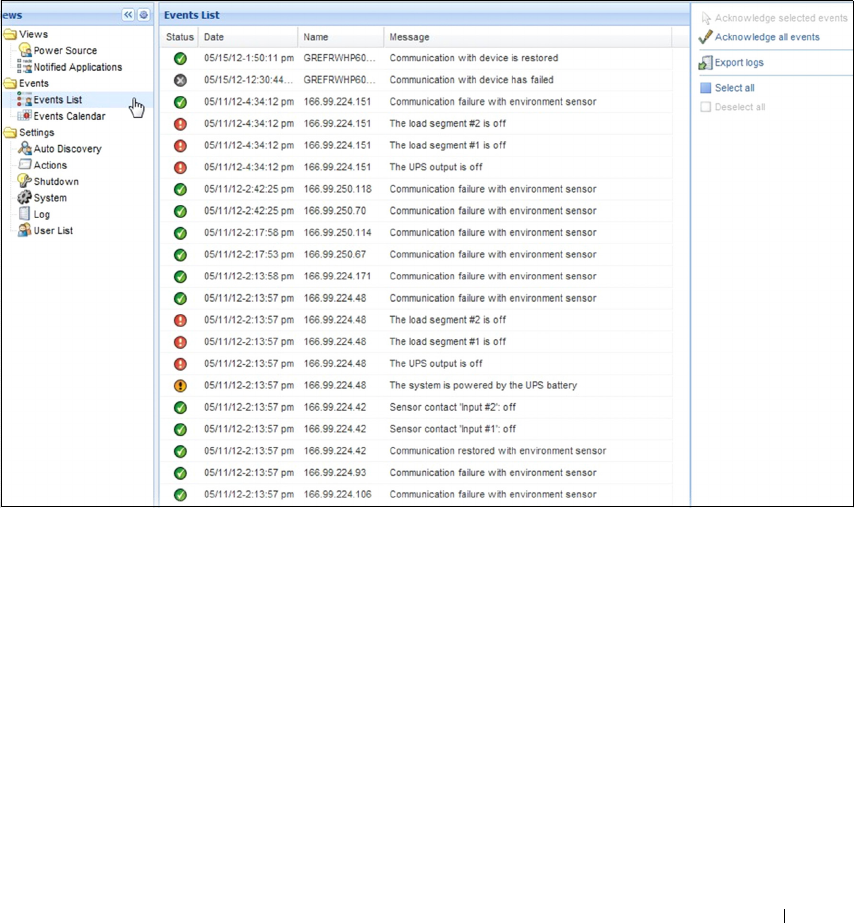Click Acknowledge selected events link

pos(781,18)
